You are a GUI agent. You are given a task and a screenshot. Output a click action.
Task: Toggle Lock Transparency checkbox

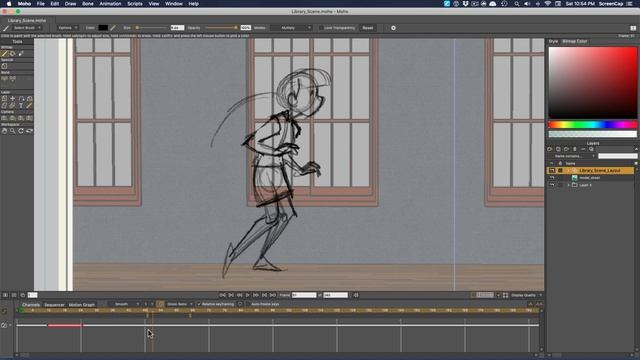tap(321, 28)
